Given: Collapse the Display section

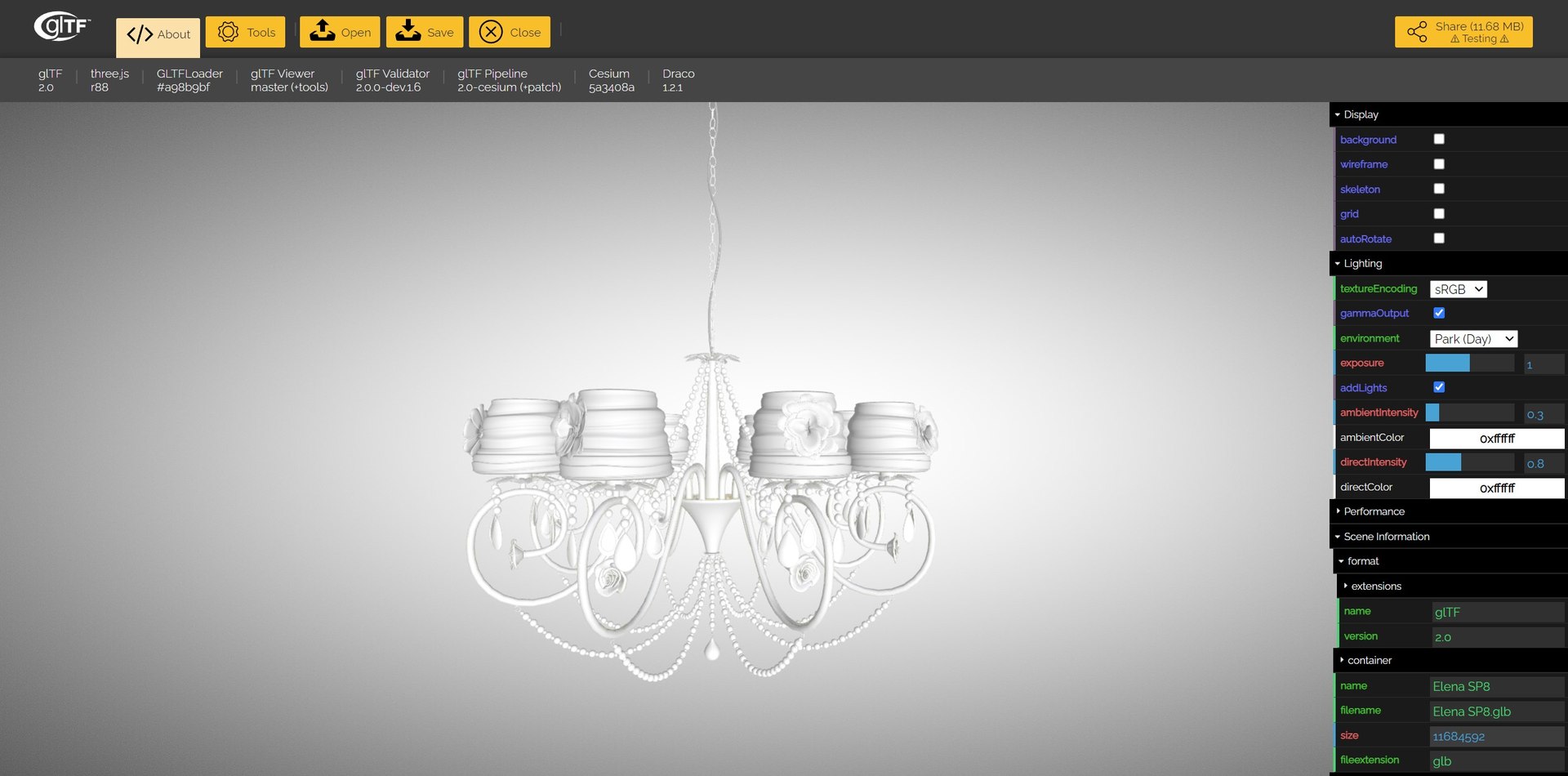Looking at the screenshot, I should click(1449, 114).
